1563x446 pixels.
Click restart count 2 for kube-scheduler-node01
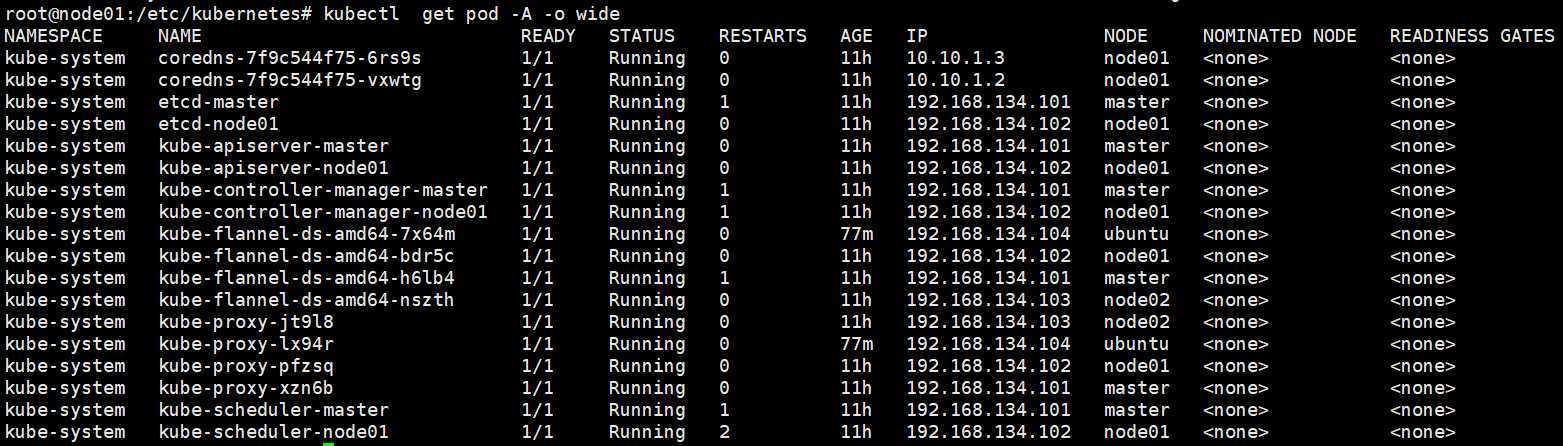(x=724, y=432)
